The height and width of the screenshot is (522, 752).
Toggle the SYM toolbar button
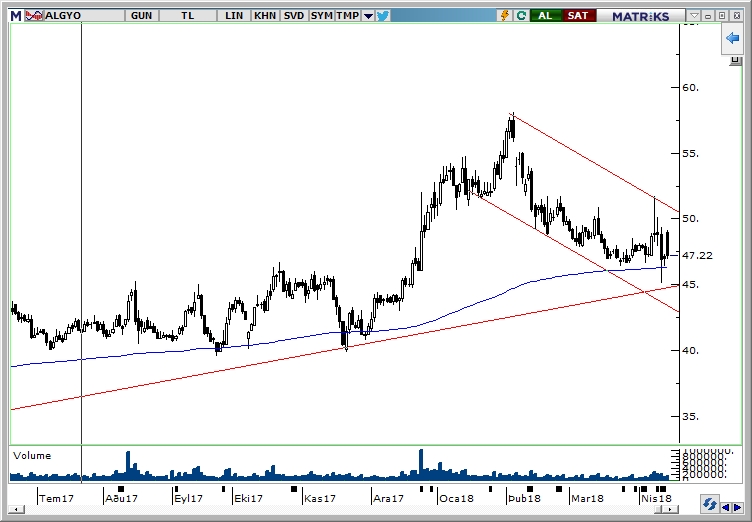tap(321, 16)
